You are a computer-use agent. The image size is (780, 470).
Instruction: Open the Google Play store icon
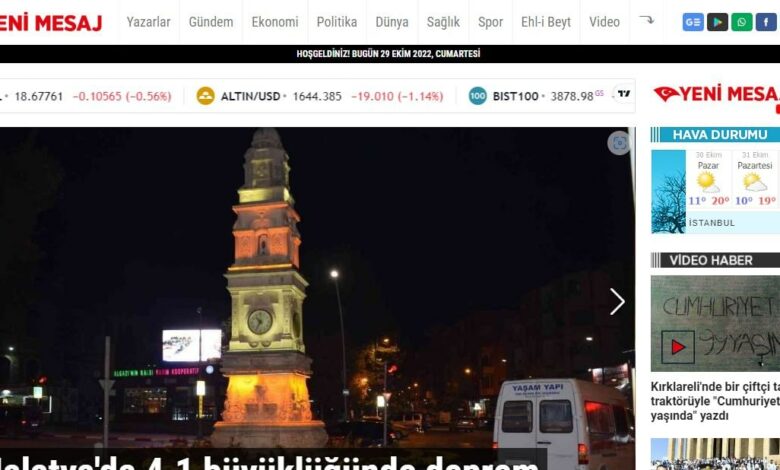[717, 22]
